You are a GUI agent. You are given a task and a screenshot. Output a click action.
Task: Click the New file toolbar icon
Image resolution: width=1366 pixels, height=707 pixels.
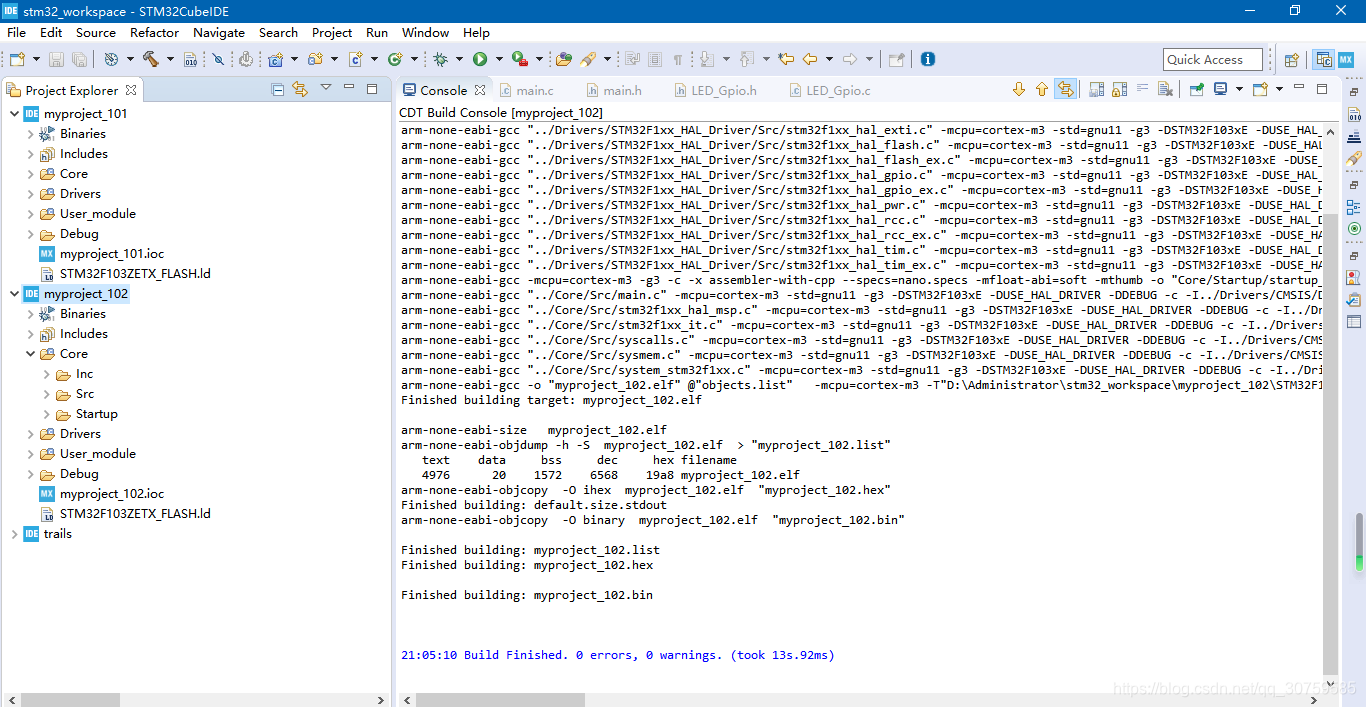pos(16,60)
